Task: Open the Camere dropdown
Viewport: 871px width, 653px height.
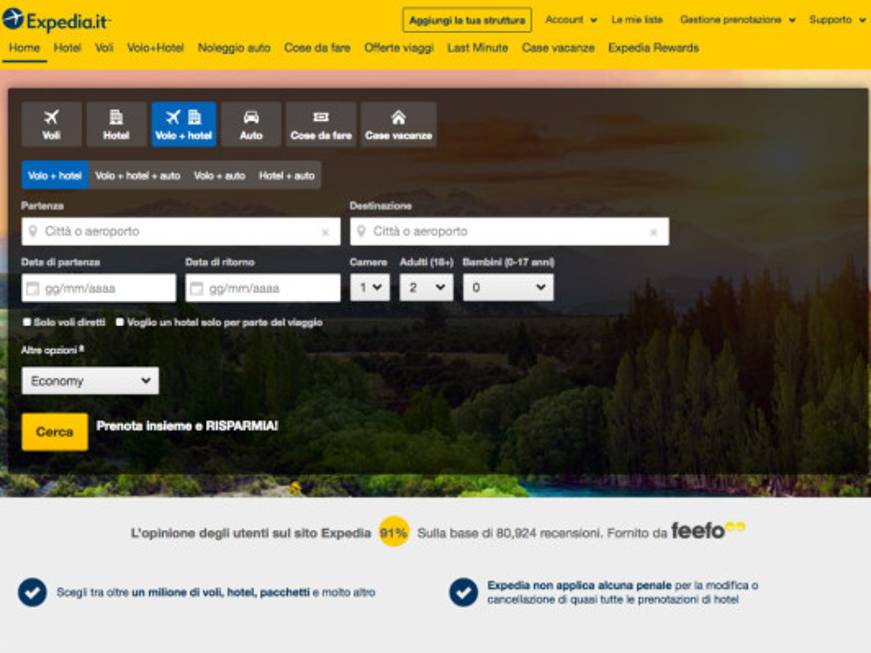Action: pyautogui.click(x=370, y=288)
